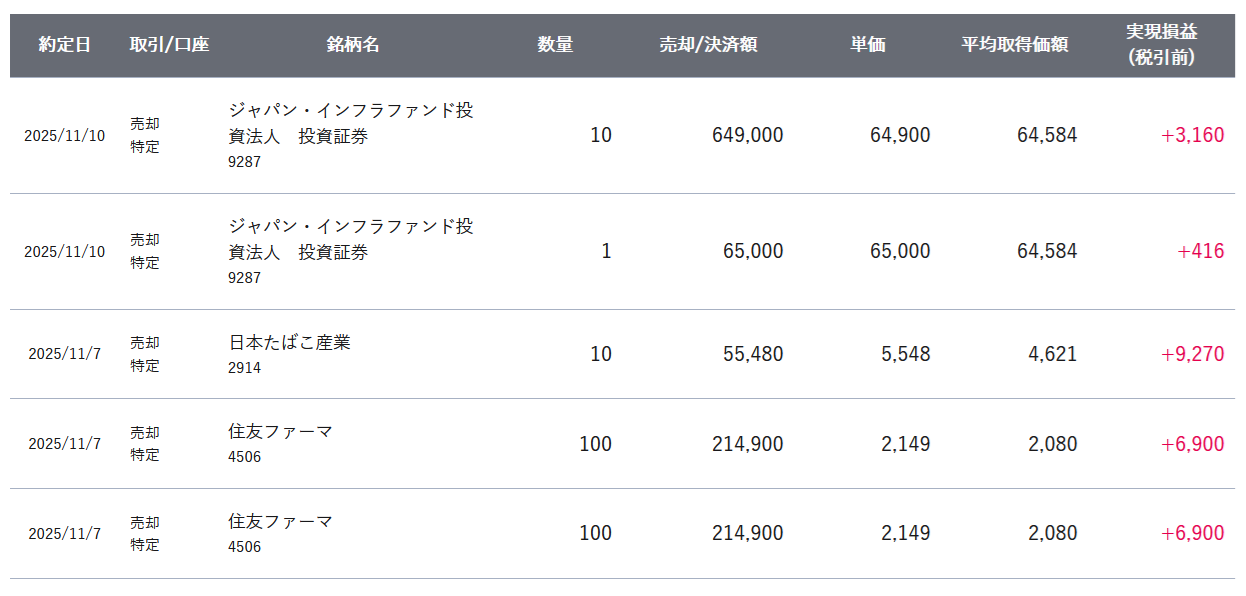1246x596 pixels.
Task: Click the 65,000 unit price cell
Action: point(900,251)
